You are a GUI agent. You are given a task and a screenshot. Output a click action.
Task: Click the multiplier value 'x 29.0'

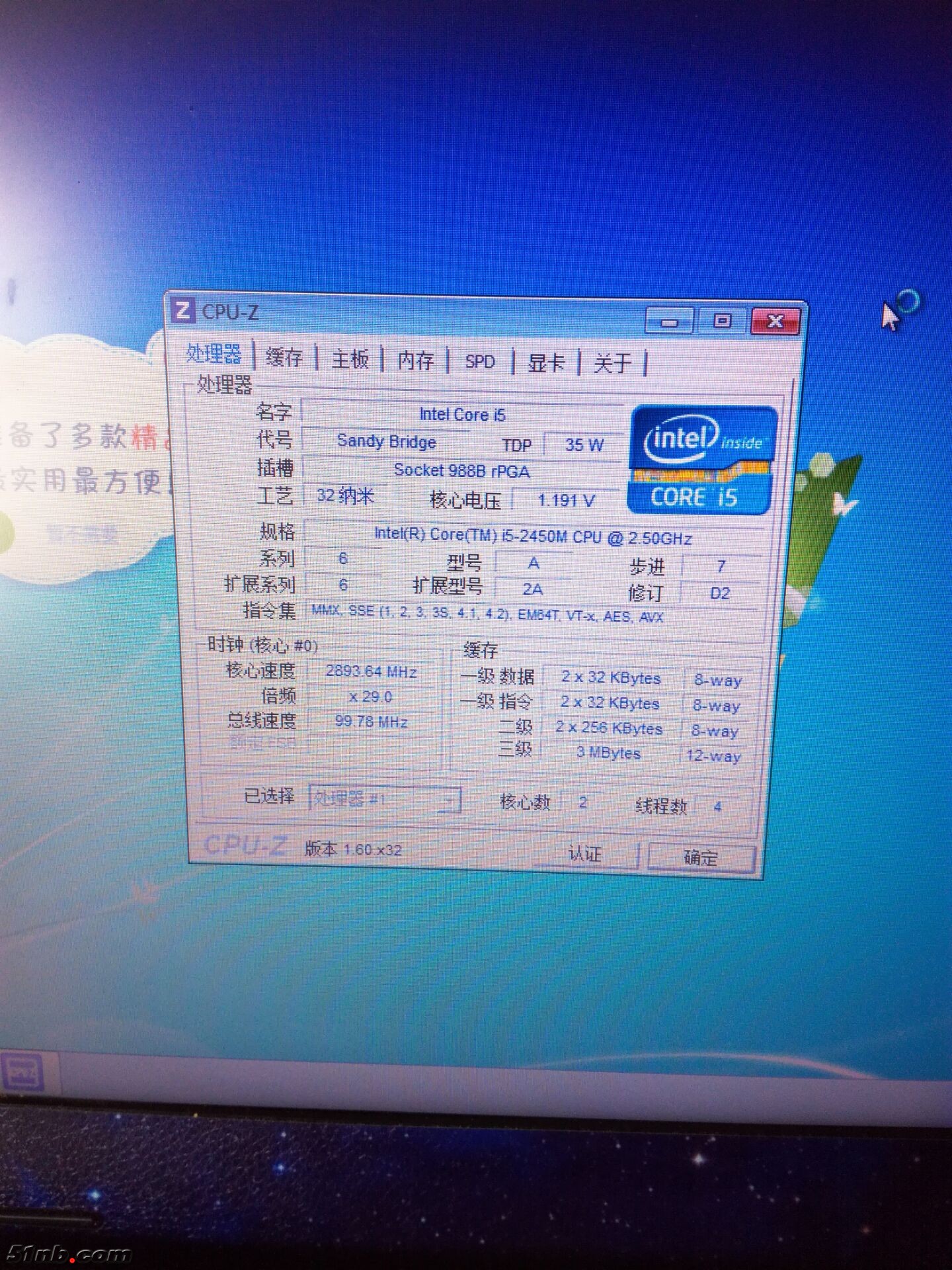(x=371, y=697)
